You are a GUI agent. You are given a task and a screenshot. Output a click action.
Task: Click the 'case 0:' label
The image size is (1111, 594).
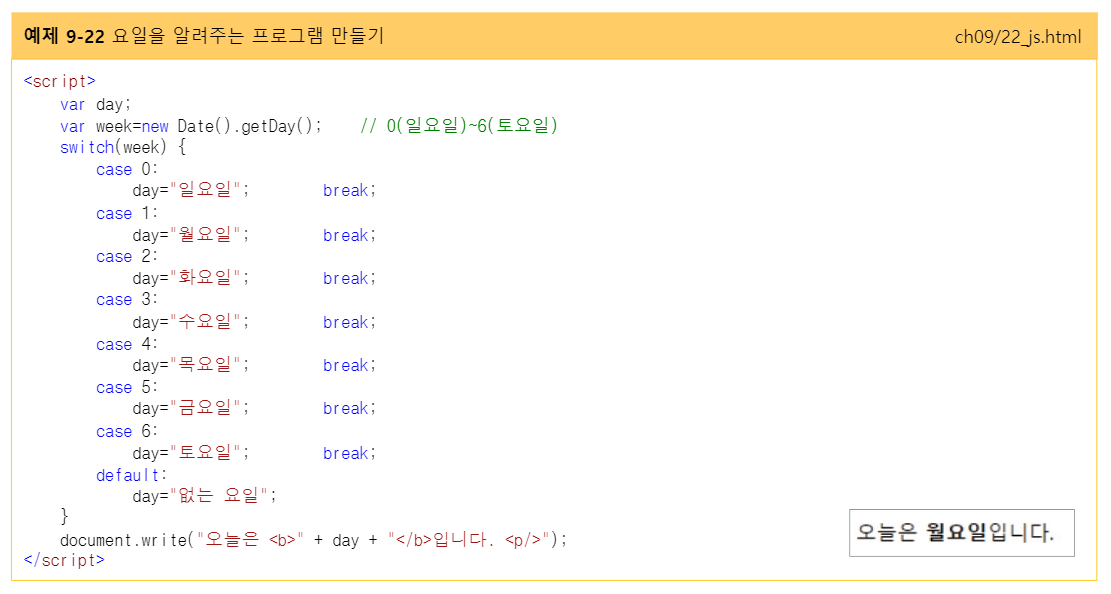coord(127,169)
